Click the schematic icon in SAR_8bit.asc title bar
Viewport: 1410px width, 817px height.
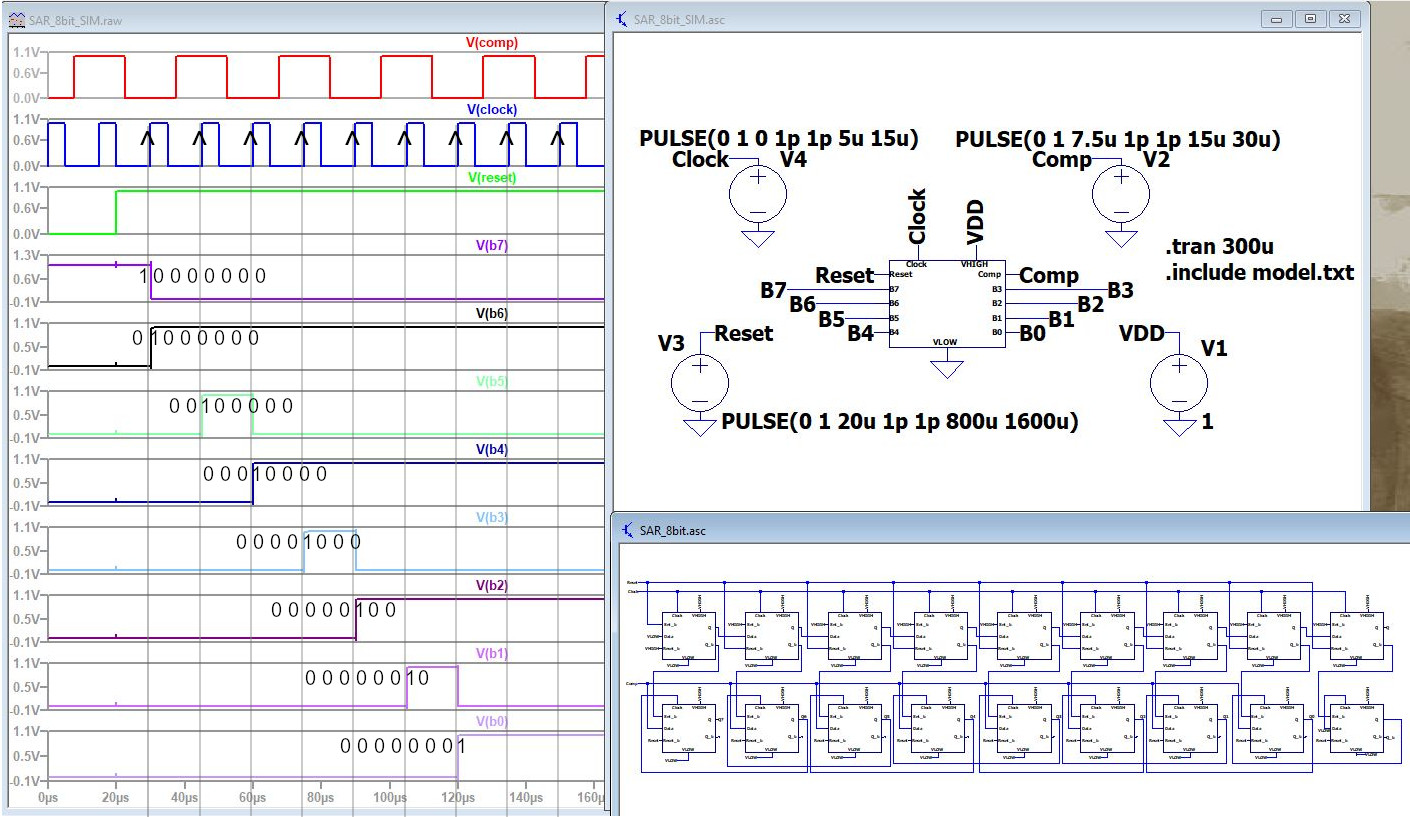pyautogui.click(x=626, y=530)
